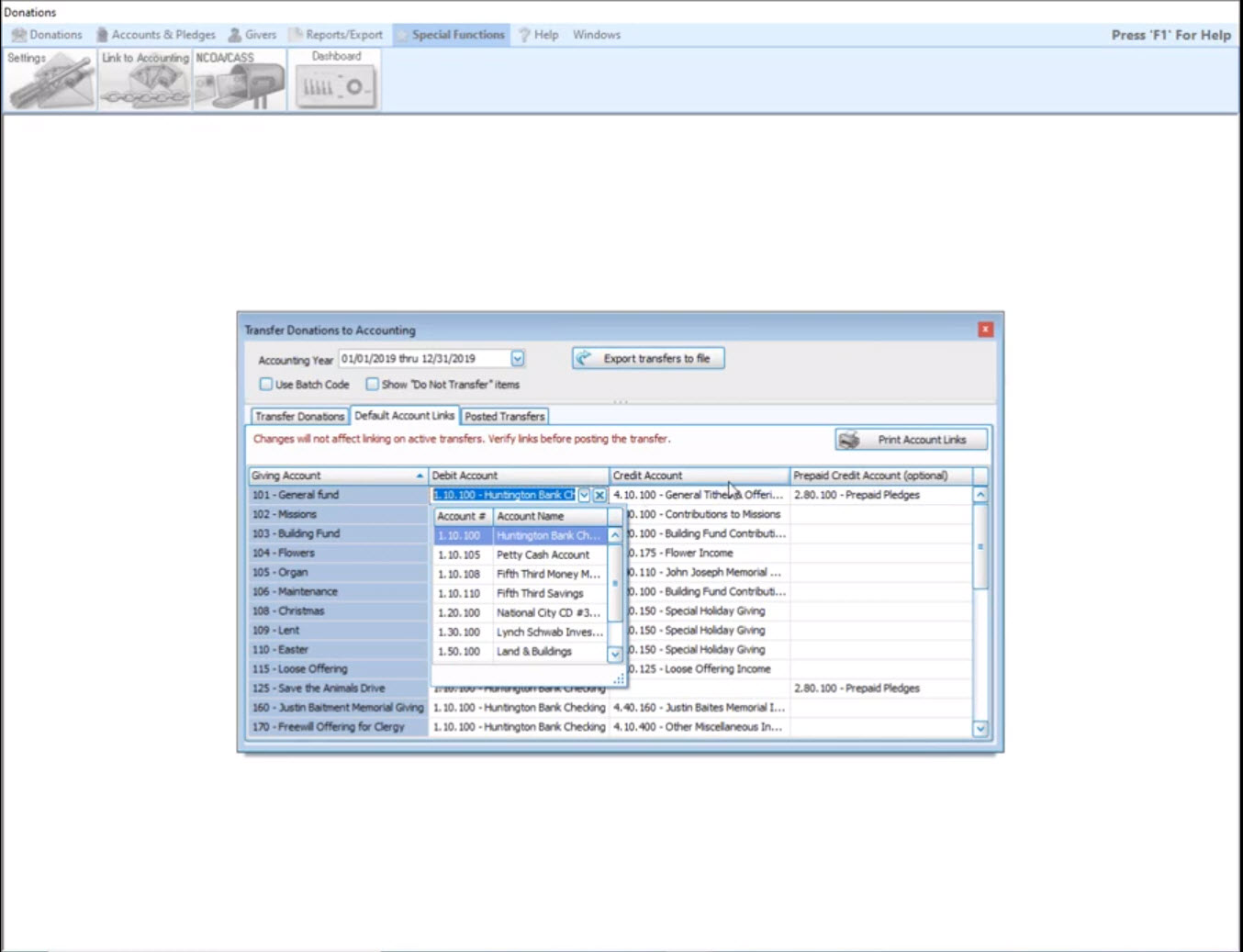
Task: Click the Help question mark icon
Action: [x=523, y=34]
